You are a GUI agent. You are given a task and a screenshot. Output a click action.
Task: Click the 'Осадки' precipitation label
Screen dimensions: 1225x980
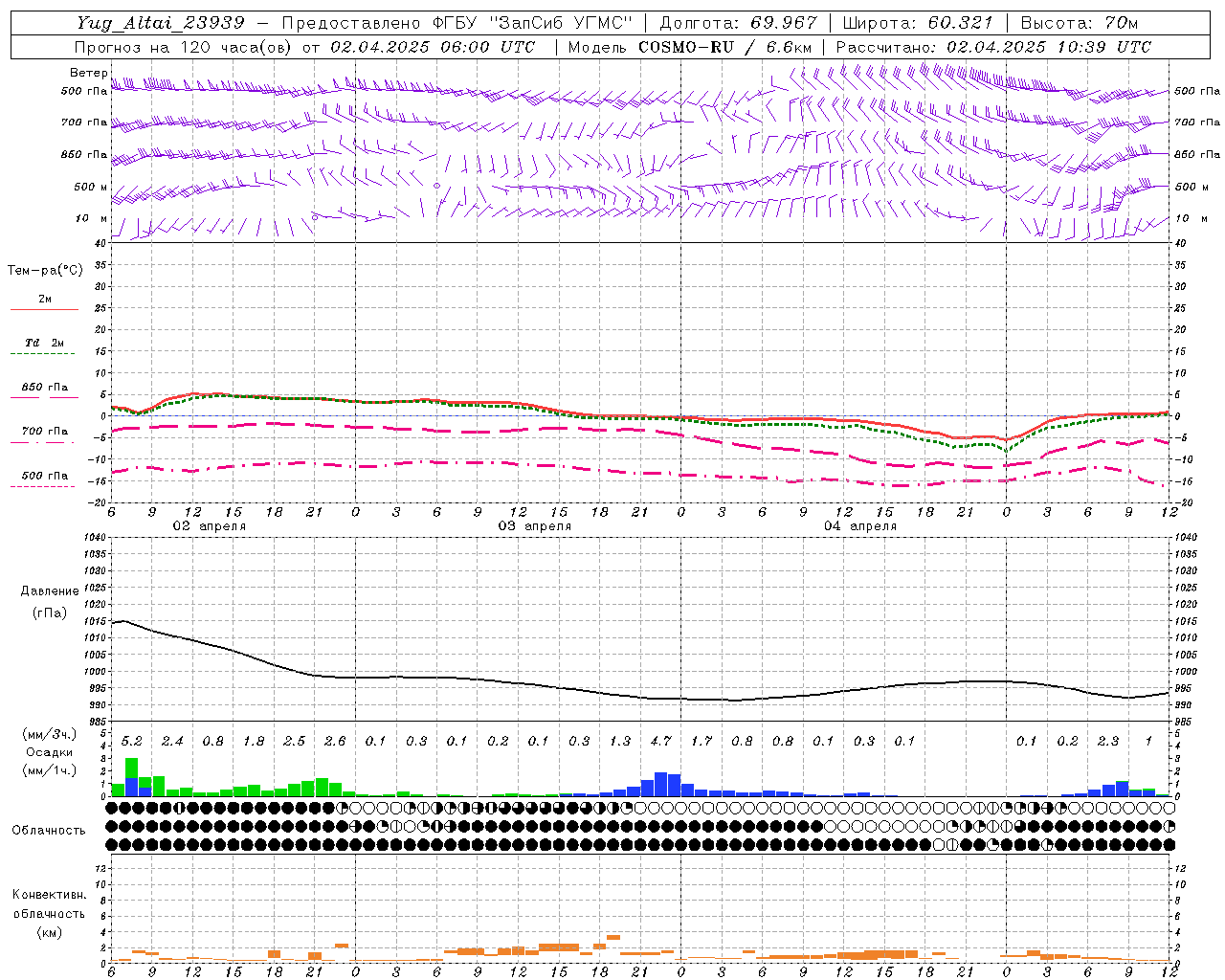[50, 752]
